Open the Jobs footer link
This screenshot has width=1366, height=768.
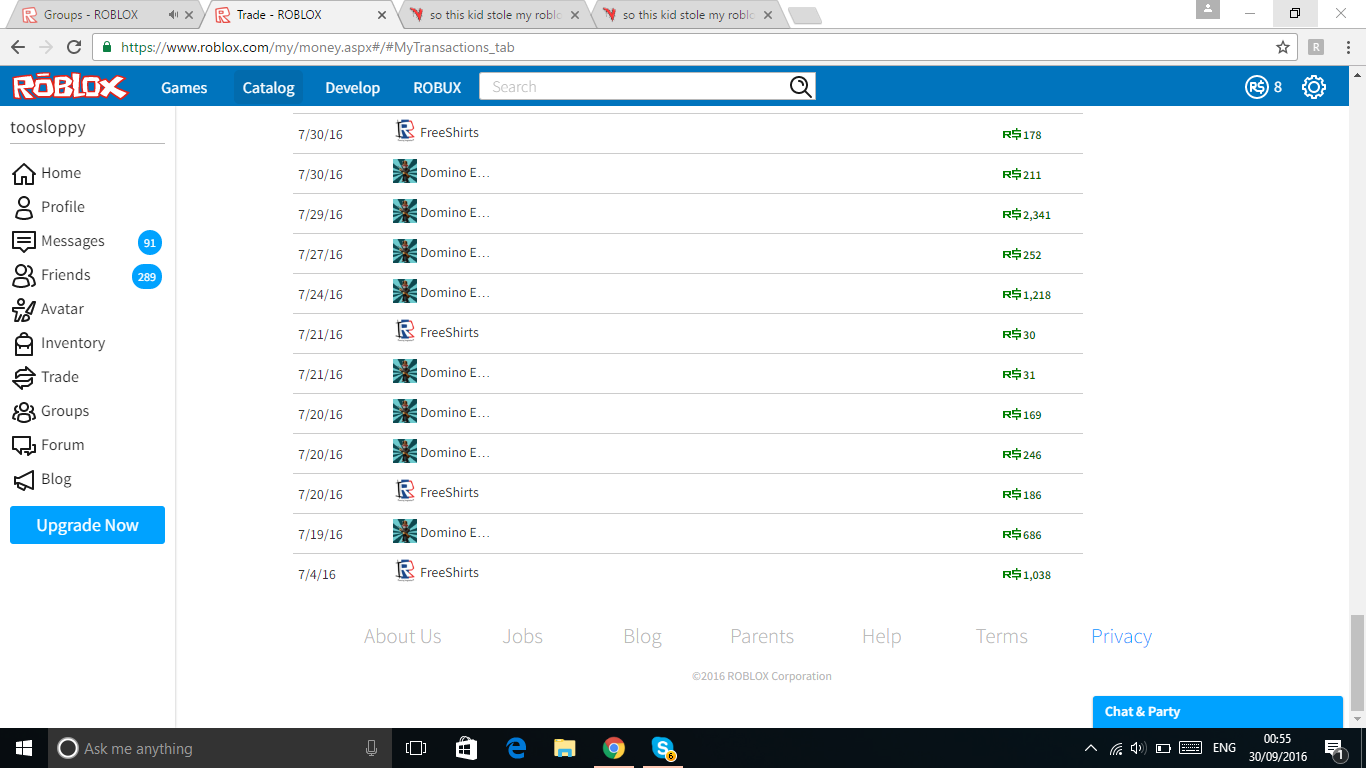(523, 636)
